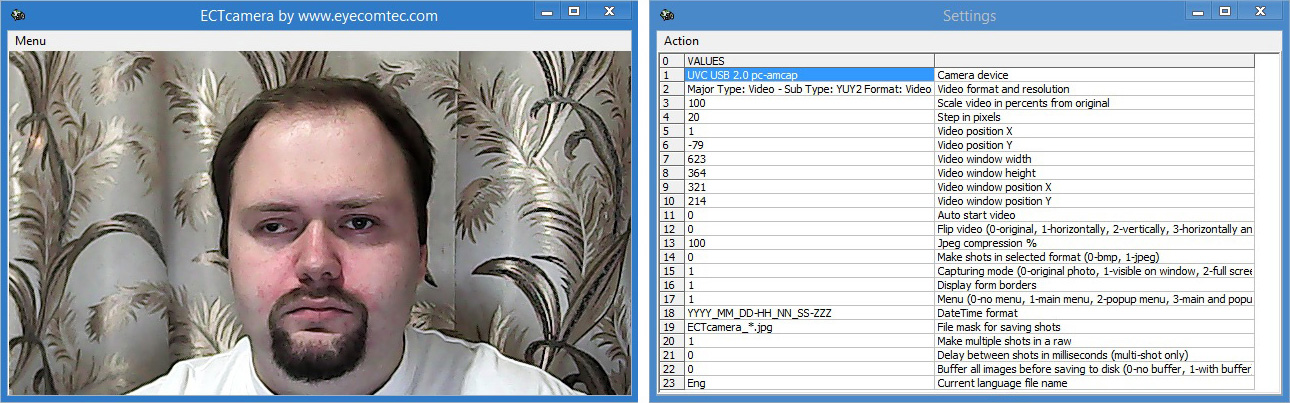Click the VALUES column header
Screen dimensions: 1290x403
click(809, 61)
